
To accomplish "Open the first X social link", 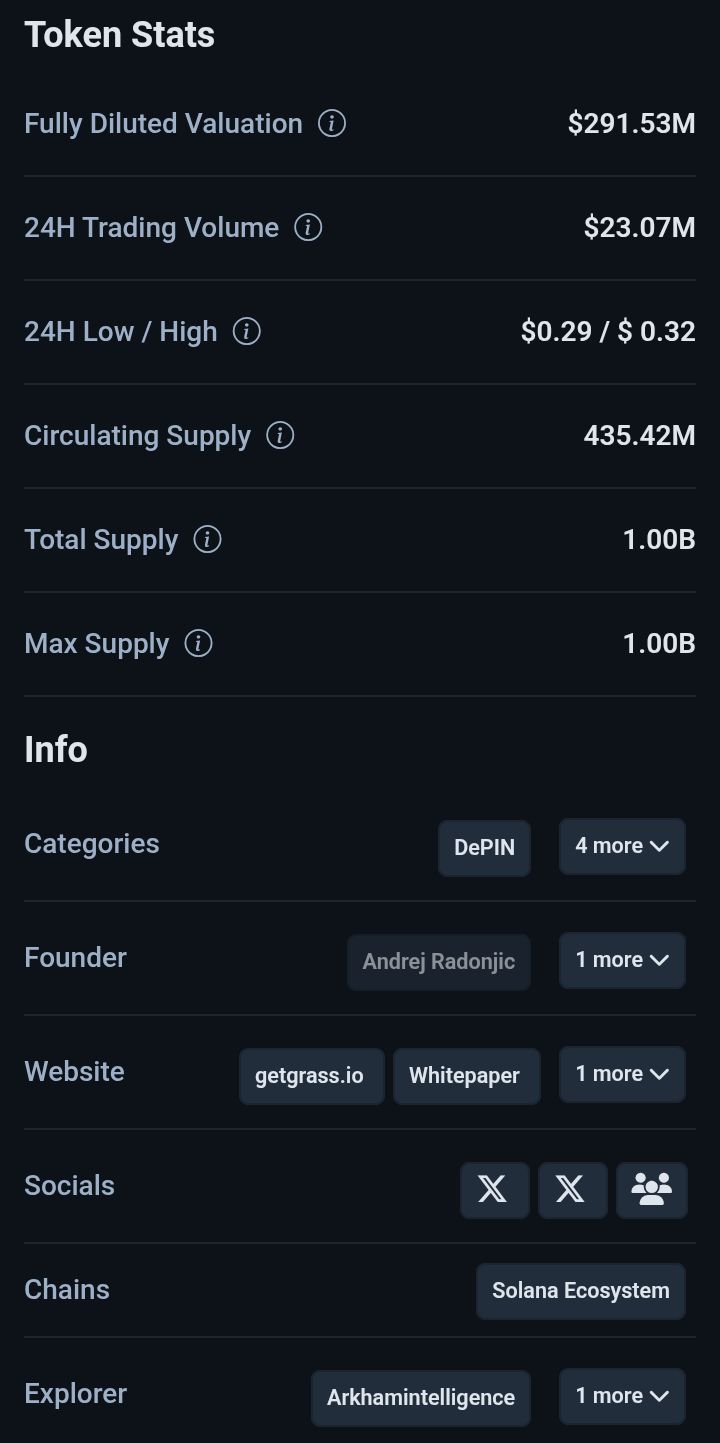I will [x=494, y=1190].
